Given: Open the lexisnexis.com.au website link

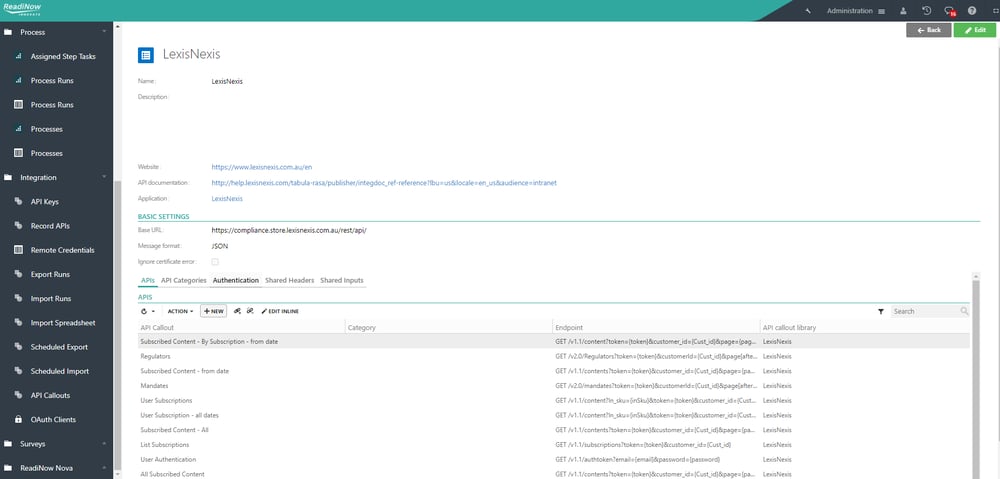Looking at the screenshot, I should pos(261,166).
